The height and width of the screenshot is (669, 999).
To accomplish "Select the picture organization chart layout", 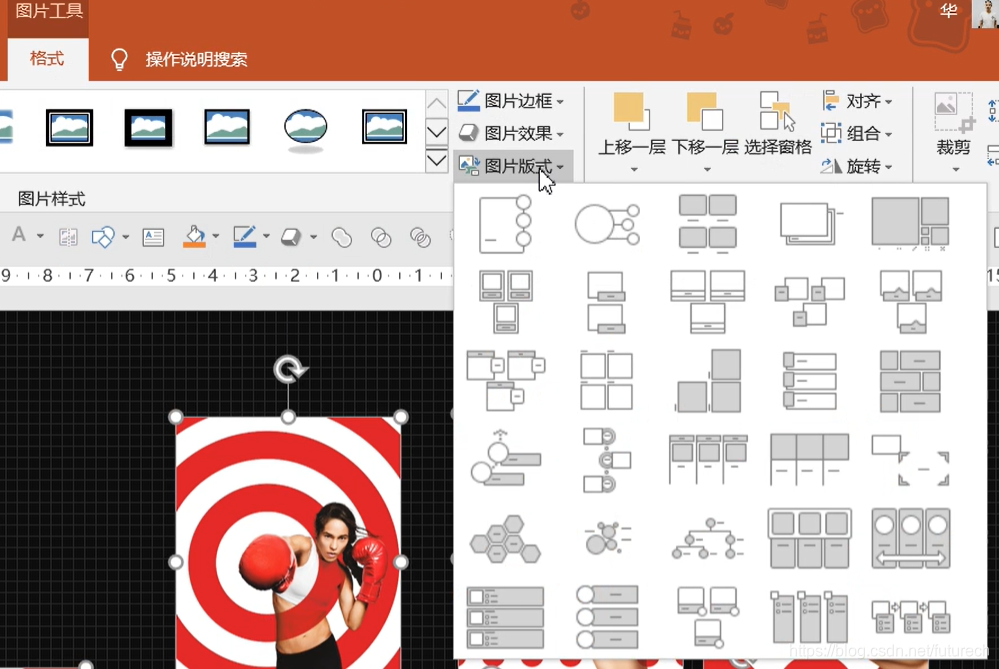I will click(708, 539).
